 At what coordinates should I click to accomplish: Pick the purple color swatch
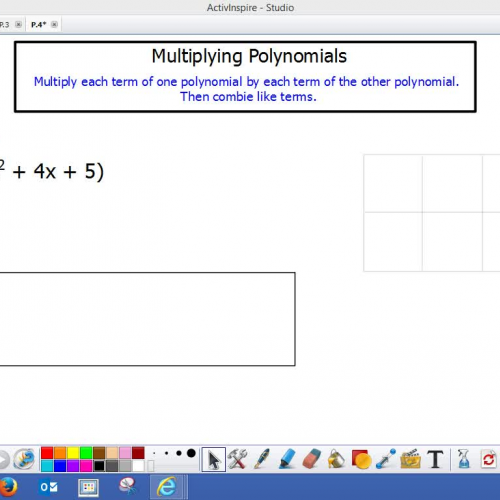pyautogui.click(x=73, y=466)
